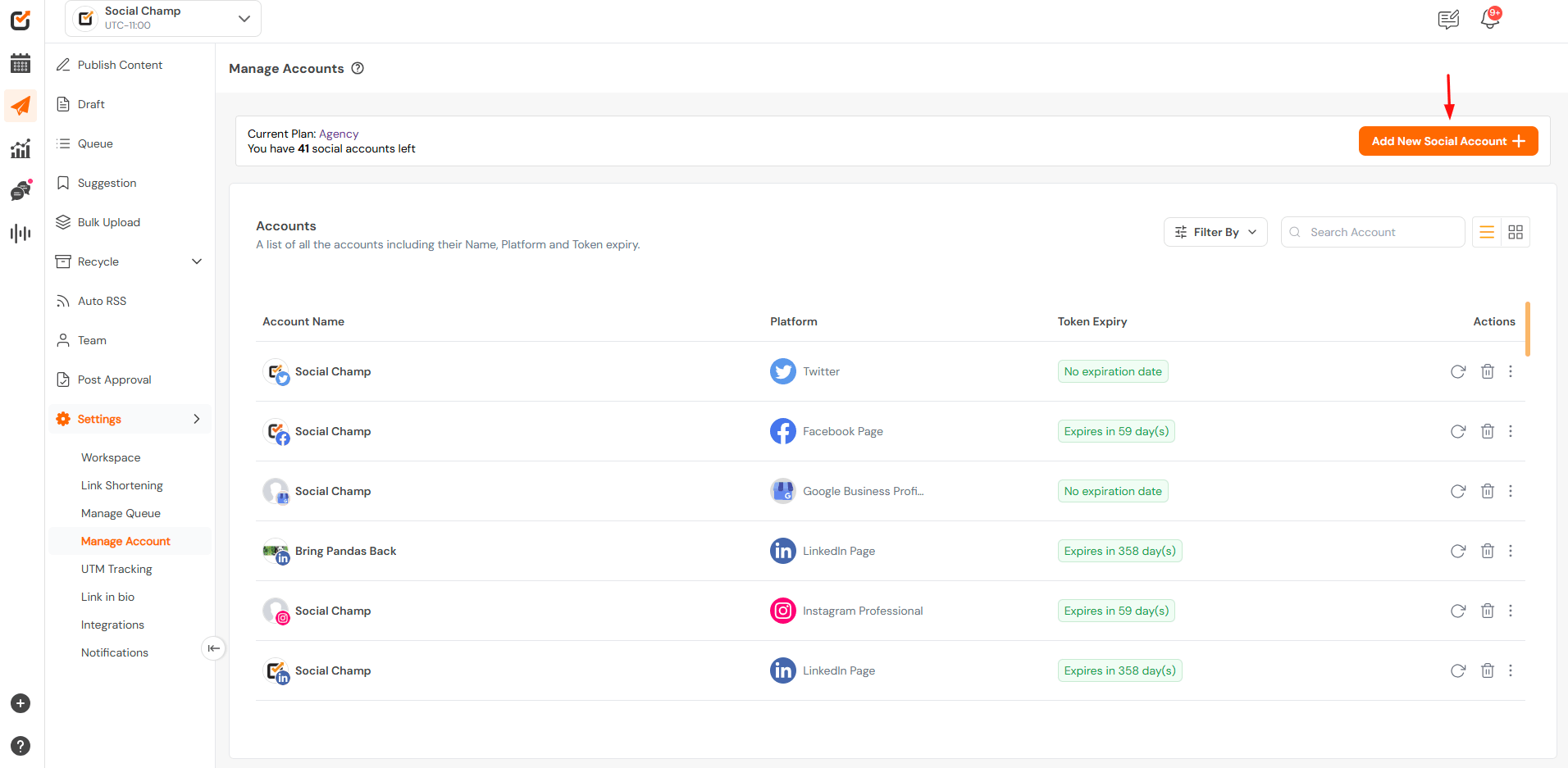
Task: Open the calendar icon in left rail
Action: coord(21,63)
